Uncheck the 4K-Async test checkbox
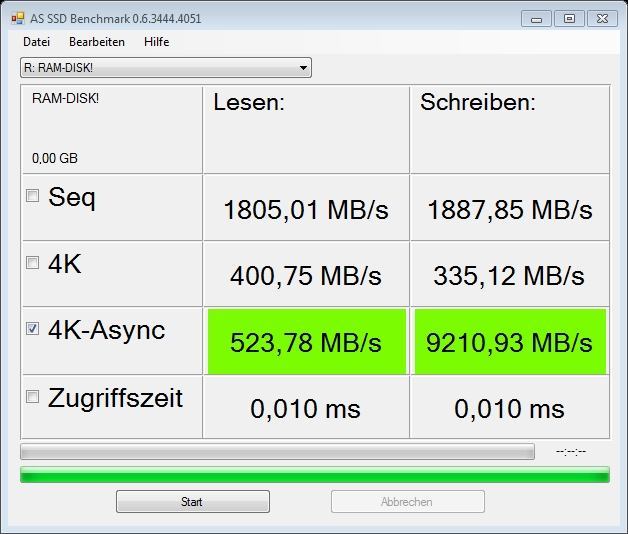628x534 pixels. click(x=32, y=328)
